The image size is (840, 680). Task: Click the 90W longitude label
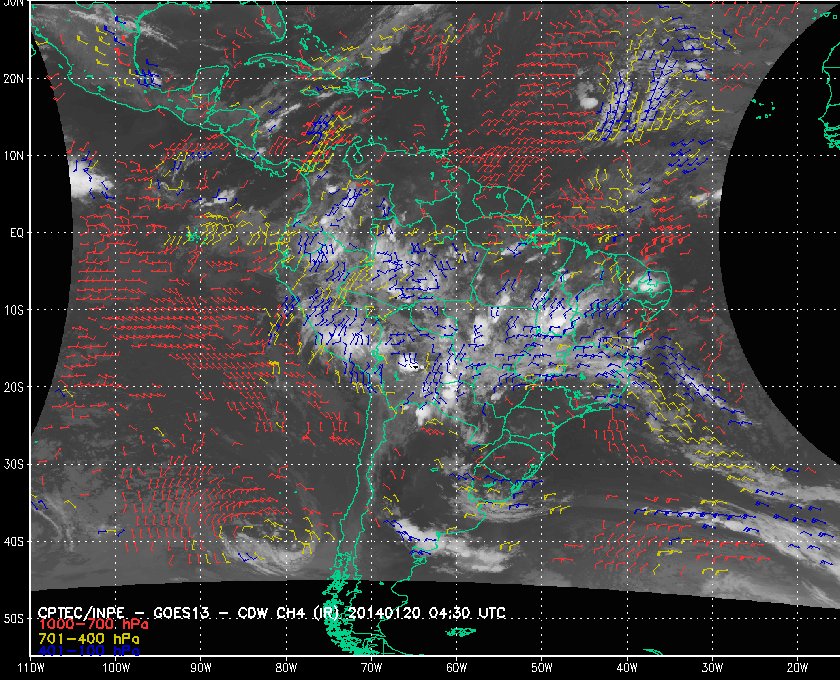tap(201, 668)
